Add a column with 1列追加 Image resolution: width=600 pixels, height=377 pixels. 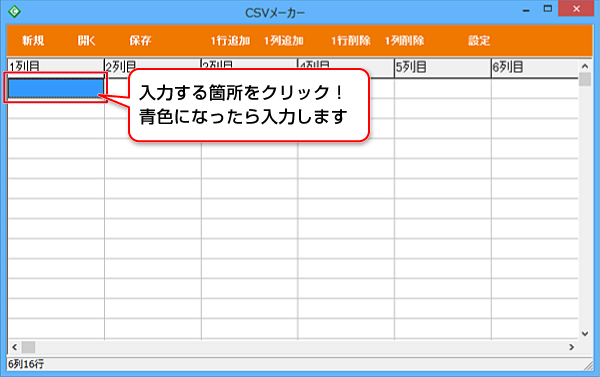click(284, 41)
